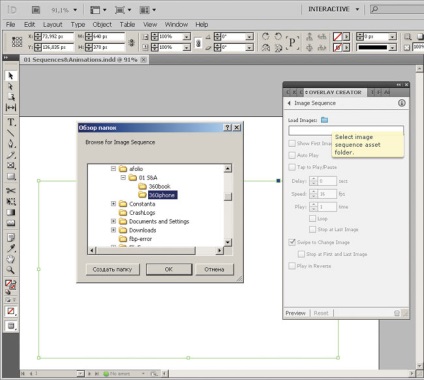The image size is (424, 380).
Task: Expand the Downloads folder node
Action: [x=113, y=230]
